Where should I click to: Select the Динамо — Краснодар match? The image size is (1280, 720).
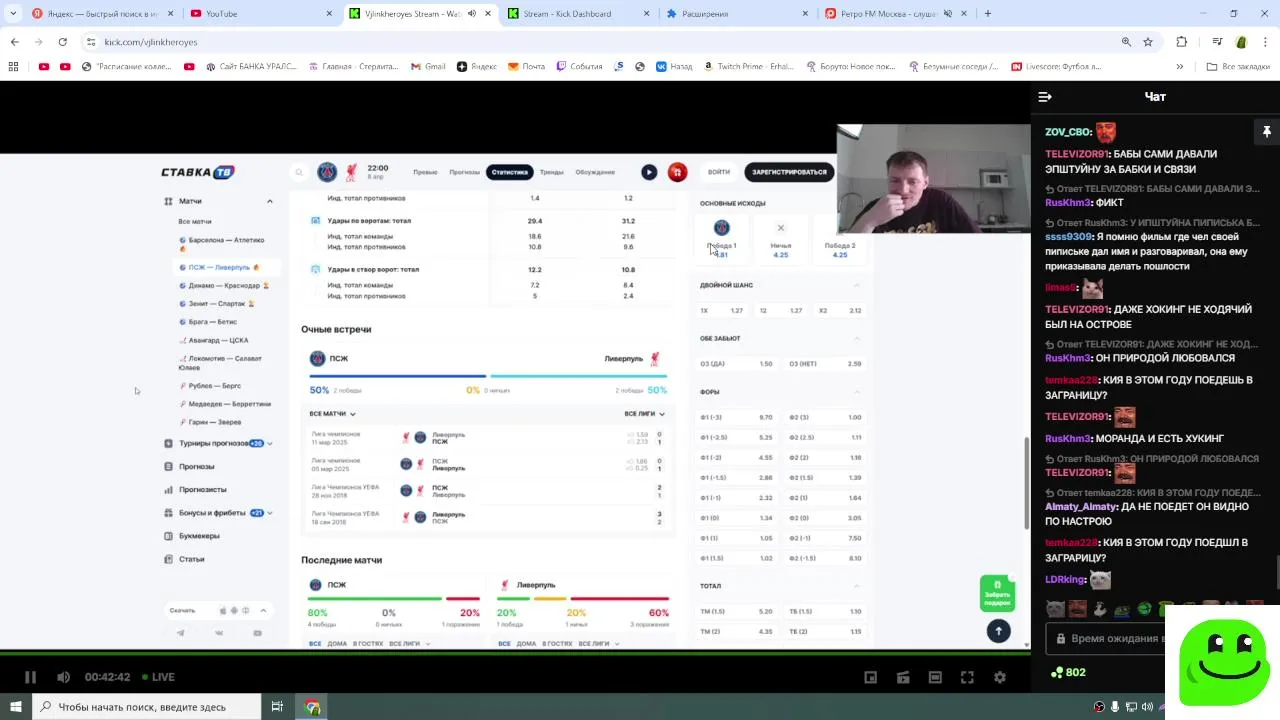coord(225,286)
